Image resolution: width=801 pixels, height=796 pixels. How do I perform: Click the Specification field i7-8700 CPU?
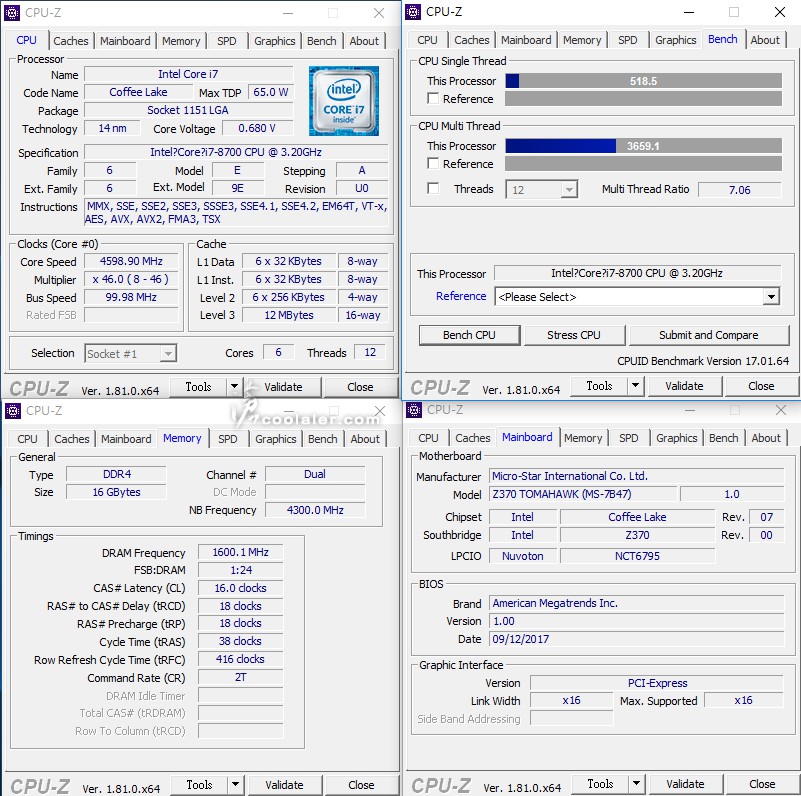(236, 152)
